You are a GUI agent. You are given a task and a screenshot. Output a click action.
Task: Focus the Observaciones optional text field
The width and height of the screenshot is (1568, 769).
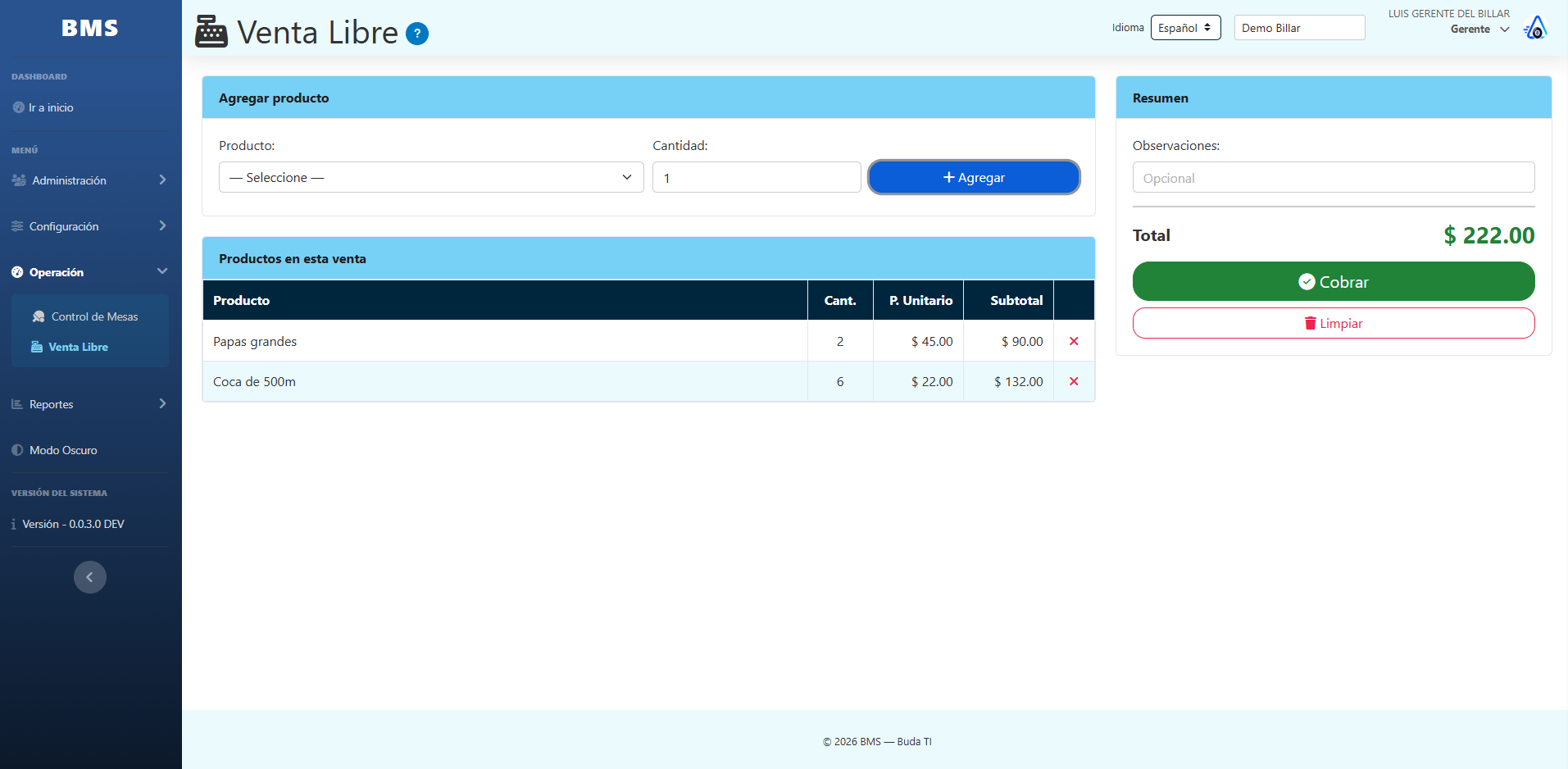pos(1334,177)
